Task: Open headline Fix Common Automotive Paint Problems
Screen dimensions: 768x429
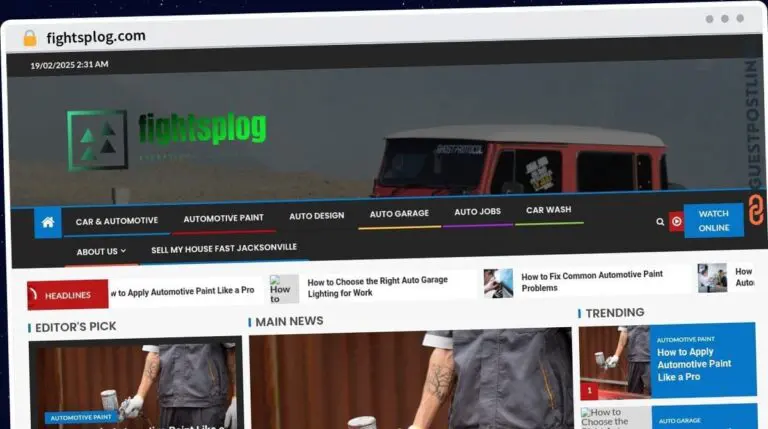Action: coord(592,281)
